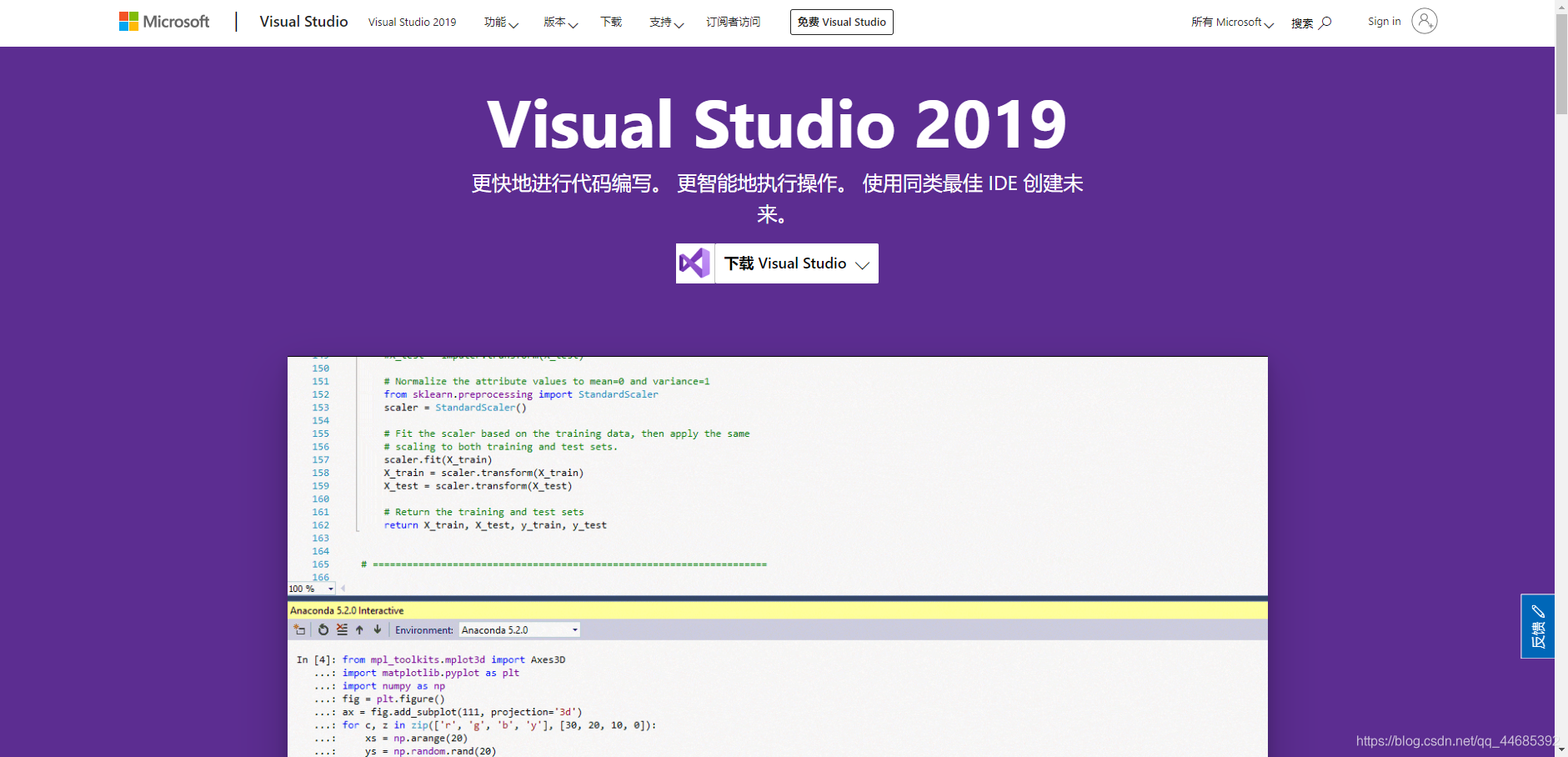Click the 'import numpy as np' line
This screenshot has width=1568, height=757.
coord(393,686)
